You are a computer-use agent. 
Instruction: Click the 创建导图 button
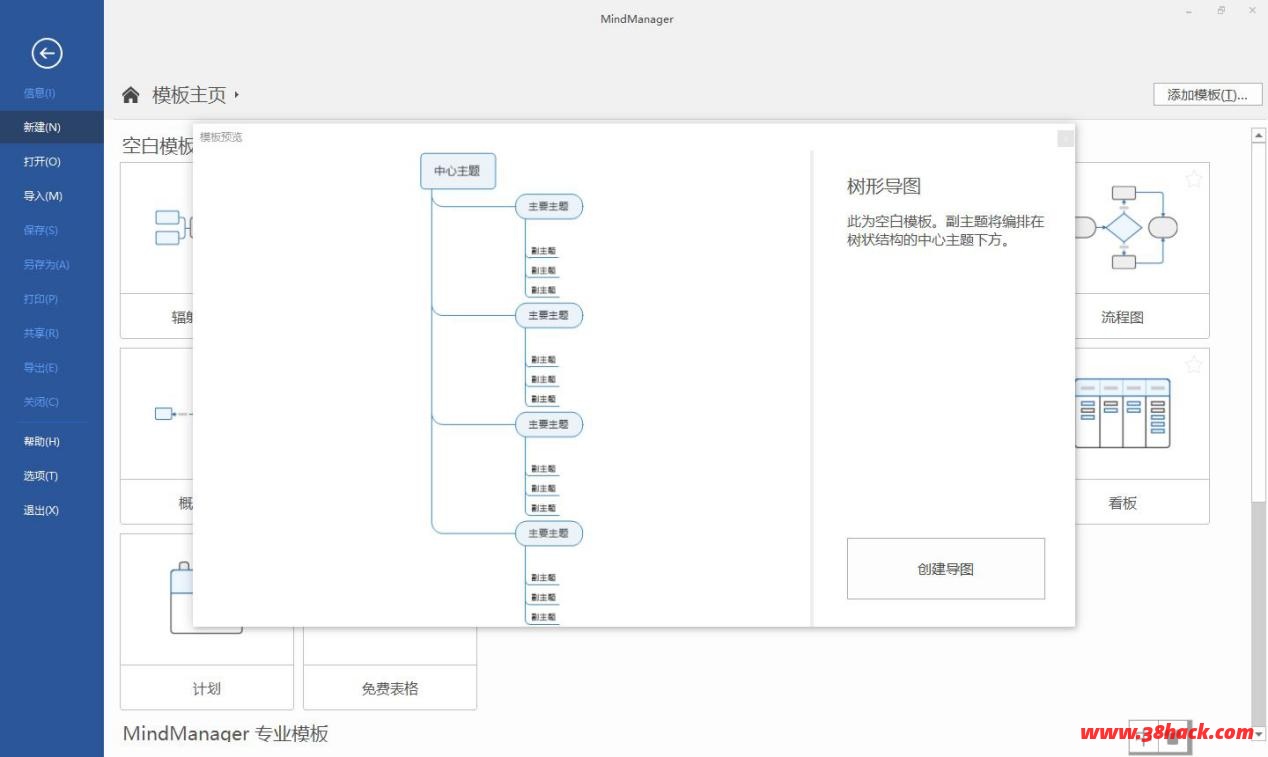coord(946,569)
